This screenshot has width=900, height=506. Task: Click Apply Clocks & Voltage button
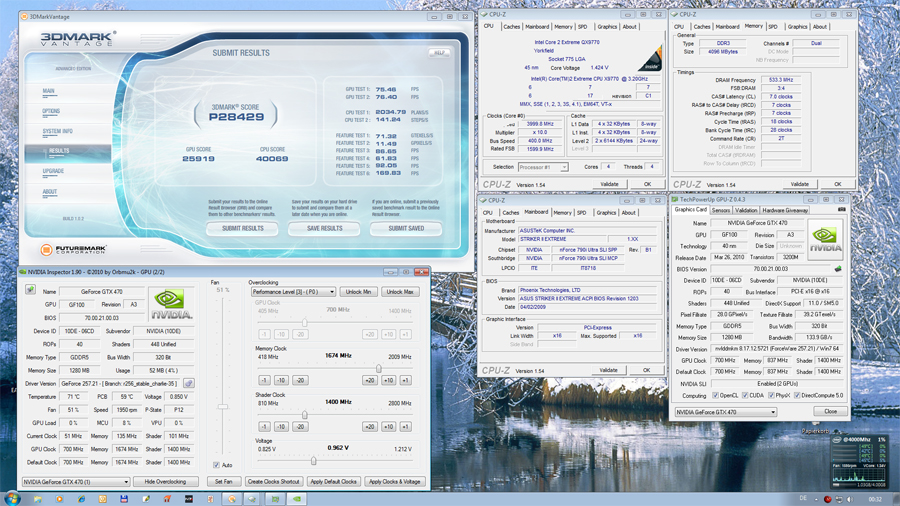pyautogui.click(x=395, y=482)
